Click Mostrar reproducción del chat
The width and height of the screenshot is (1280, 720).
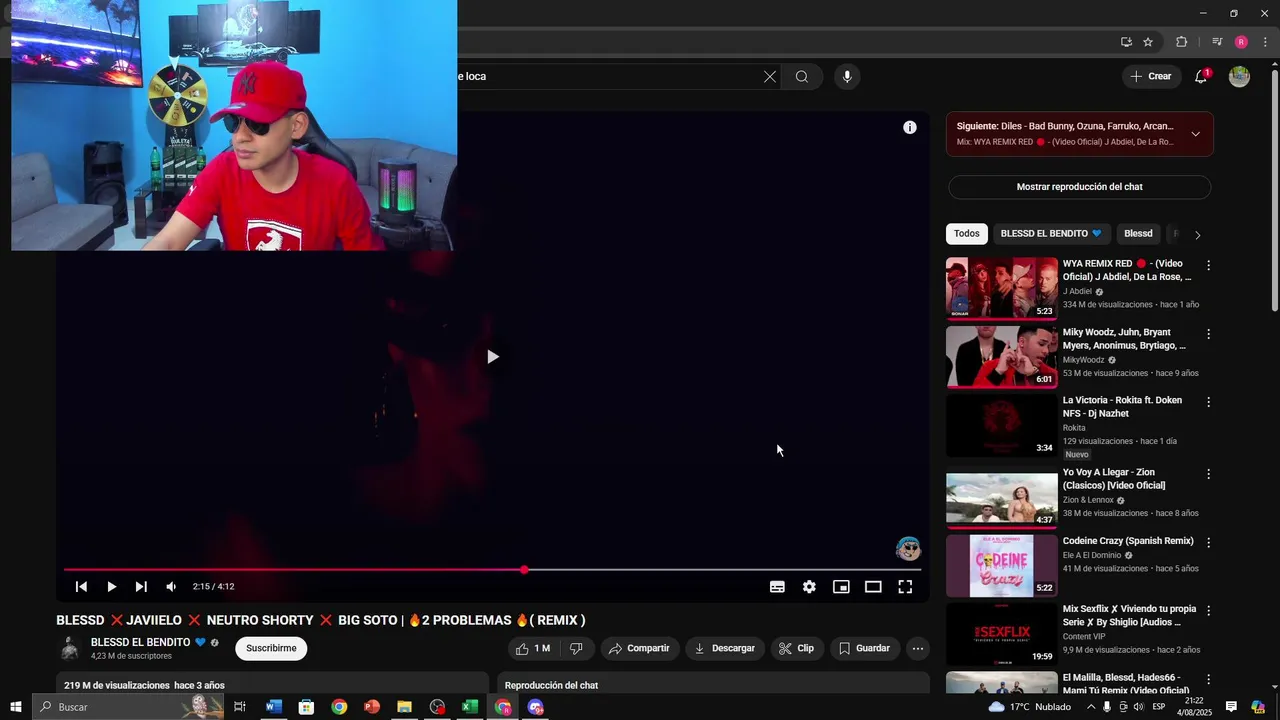pos(1079,187)
